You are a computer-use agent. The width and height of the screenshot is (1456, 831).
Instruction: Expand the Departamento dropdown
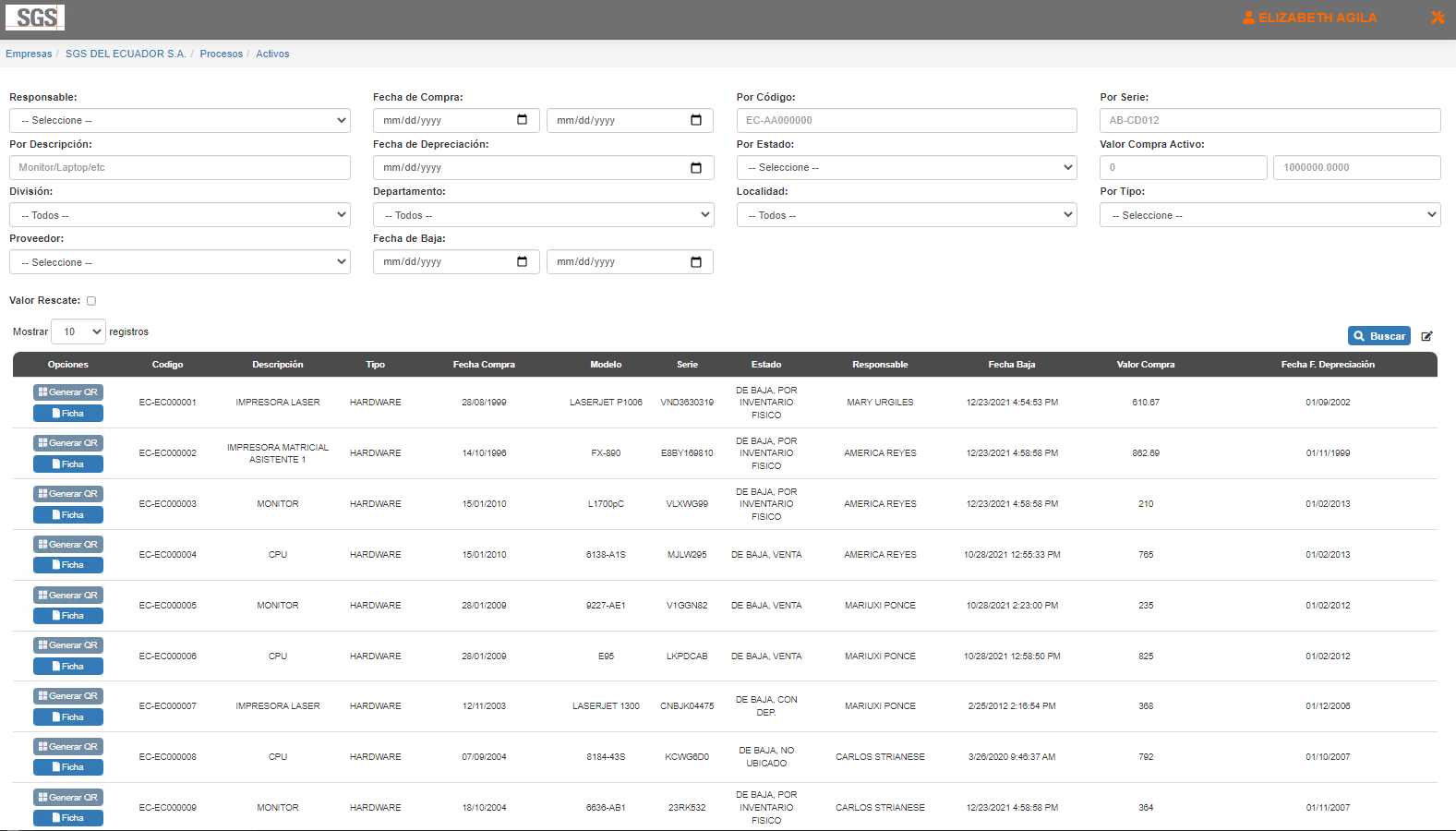point(543,215)
